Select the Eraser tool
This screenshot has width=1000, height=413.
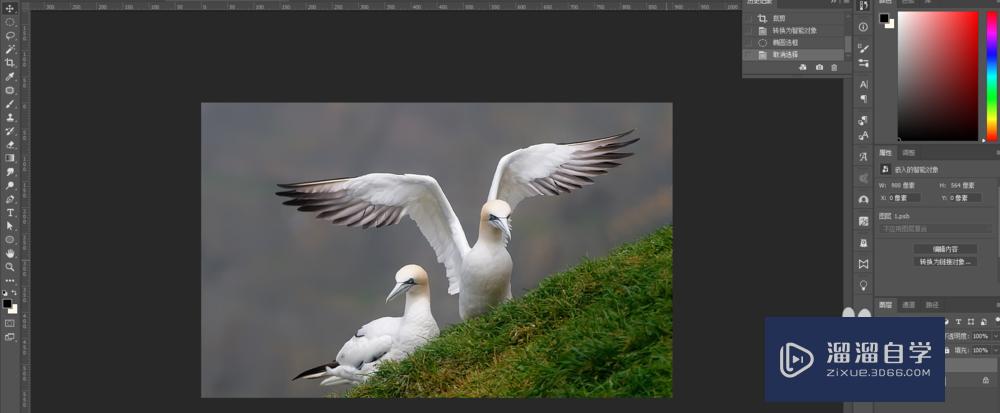[10, 145]
